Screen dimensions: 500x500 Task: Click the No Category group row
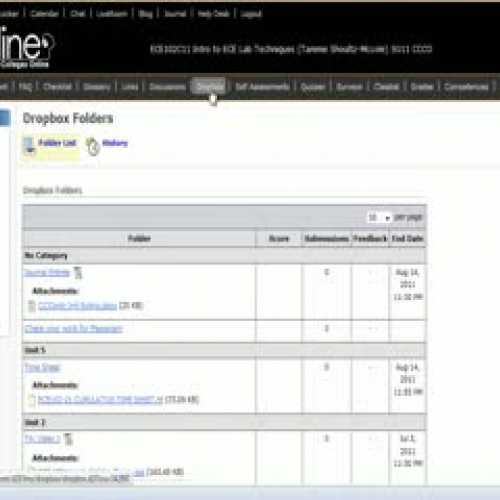click(x=224, y=256)
